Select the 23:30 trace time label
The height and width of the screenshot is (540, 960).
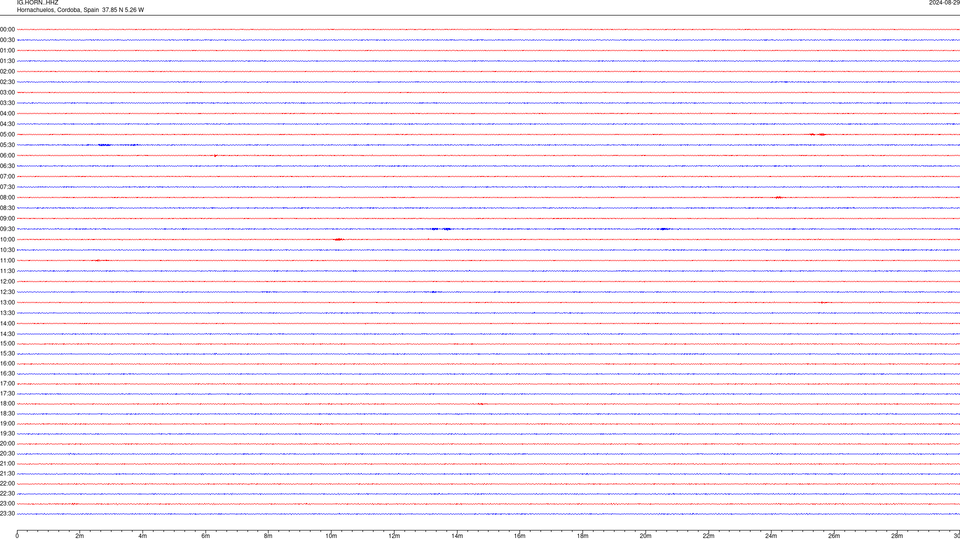click(x=7, y=514)
